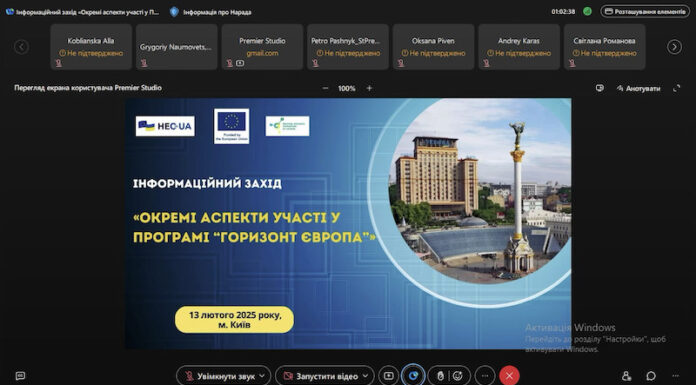Expand video options arrow beside Запустити відео
The height and width of the screenshot is (385, 696).
(366, 376)
